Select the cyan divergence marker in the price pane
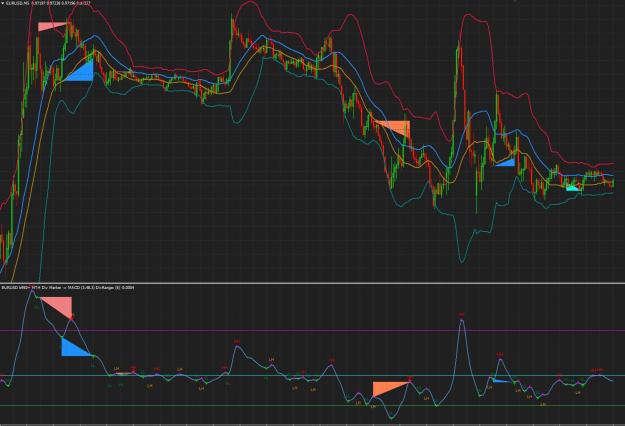 (x=573, y=188)
